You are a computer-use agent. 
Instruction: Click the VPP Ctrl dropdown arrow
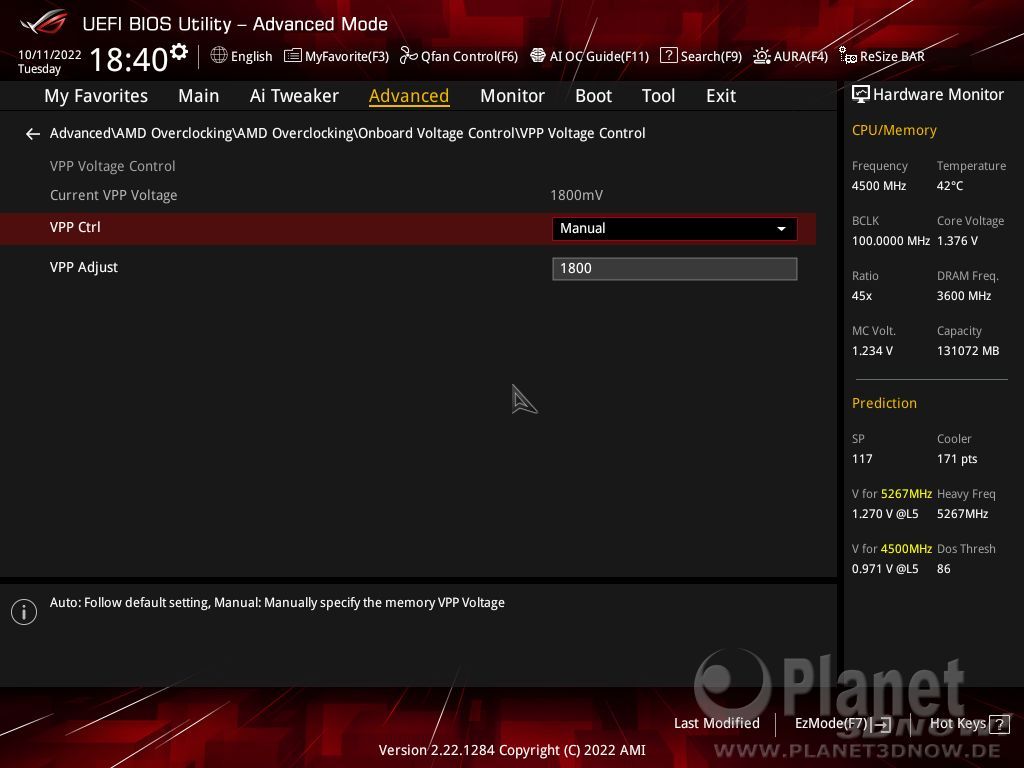[x=781, y=229]
